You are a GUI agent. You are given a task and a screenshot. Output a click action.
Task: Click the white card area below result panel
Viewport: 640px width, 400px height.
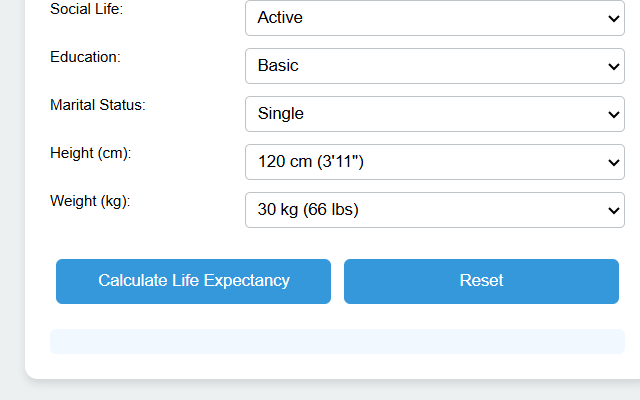337,366
